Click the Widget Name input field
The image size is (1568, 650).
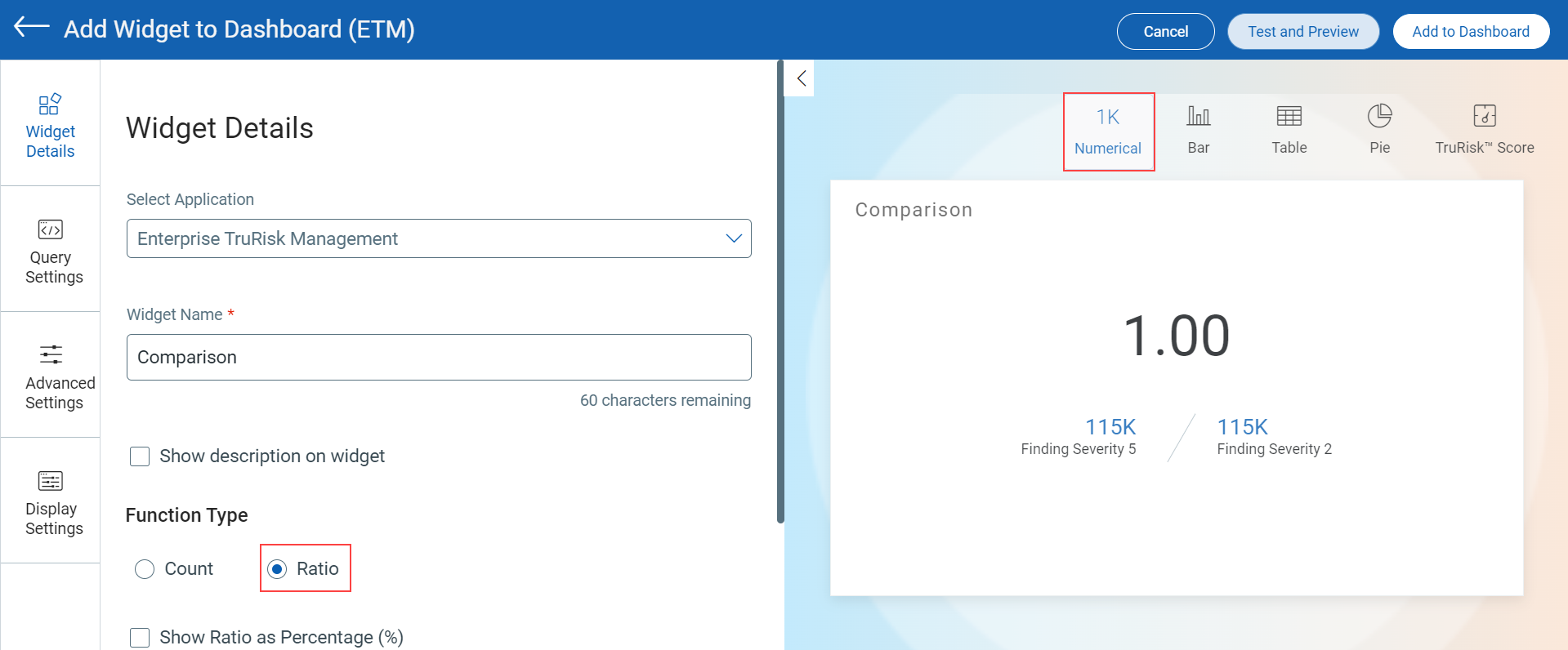click(x=439, y=357)
